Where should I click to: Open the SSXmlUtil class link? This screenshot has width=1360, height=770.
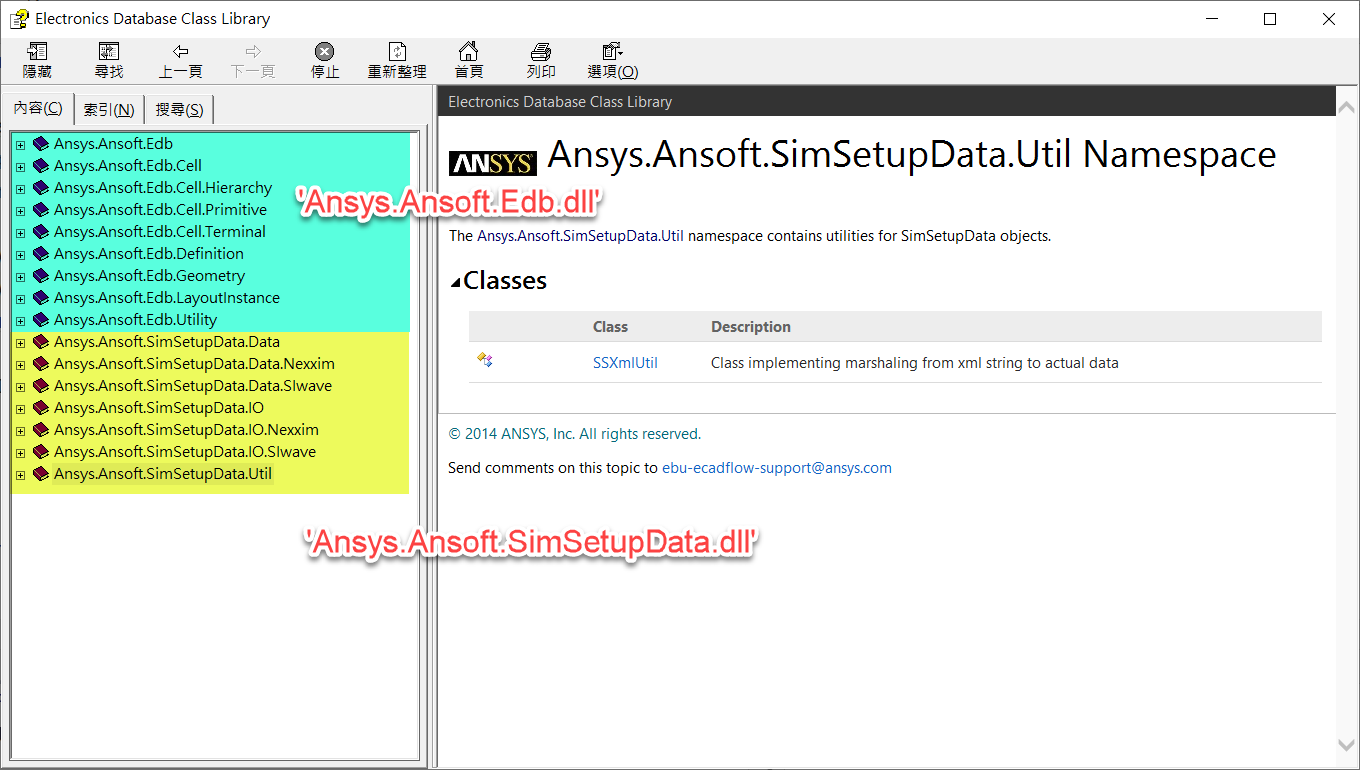pos(625,363)
